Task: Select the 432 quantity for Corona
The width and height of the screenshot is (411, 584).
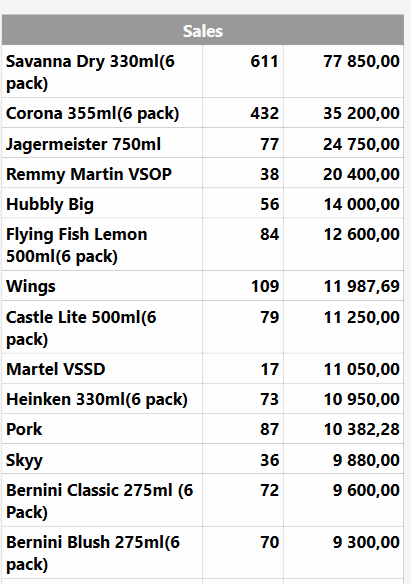Action: tap(264, 113)
